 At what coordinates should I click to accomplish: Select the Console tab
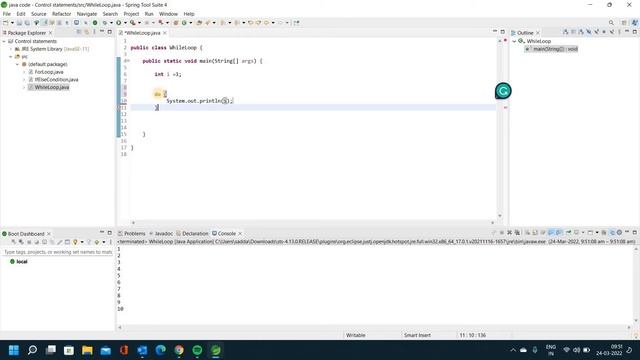click(x=224, y=233)
